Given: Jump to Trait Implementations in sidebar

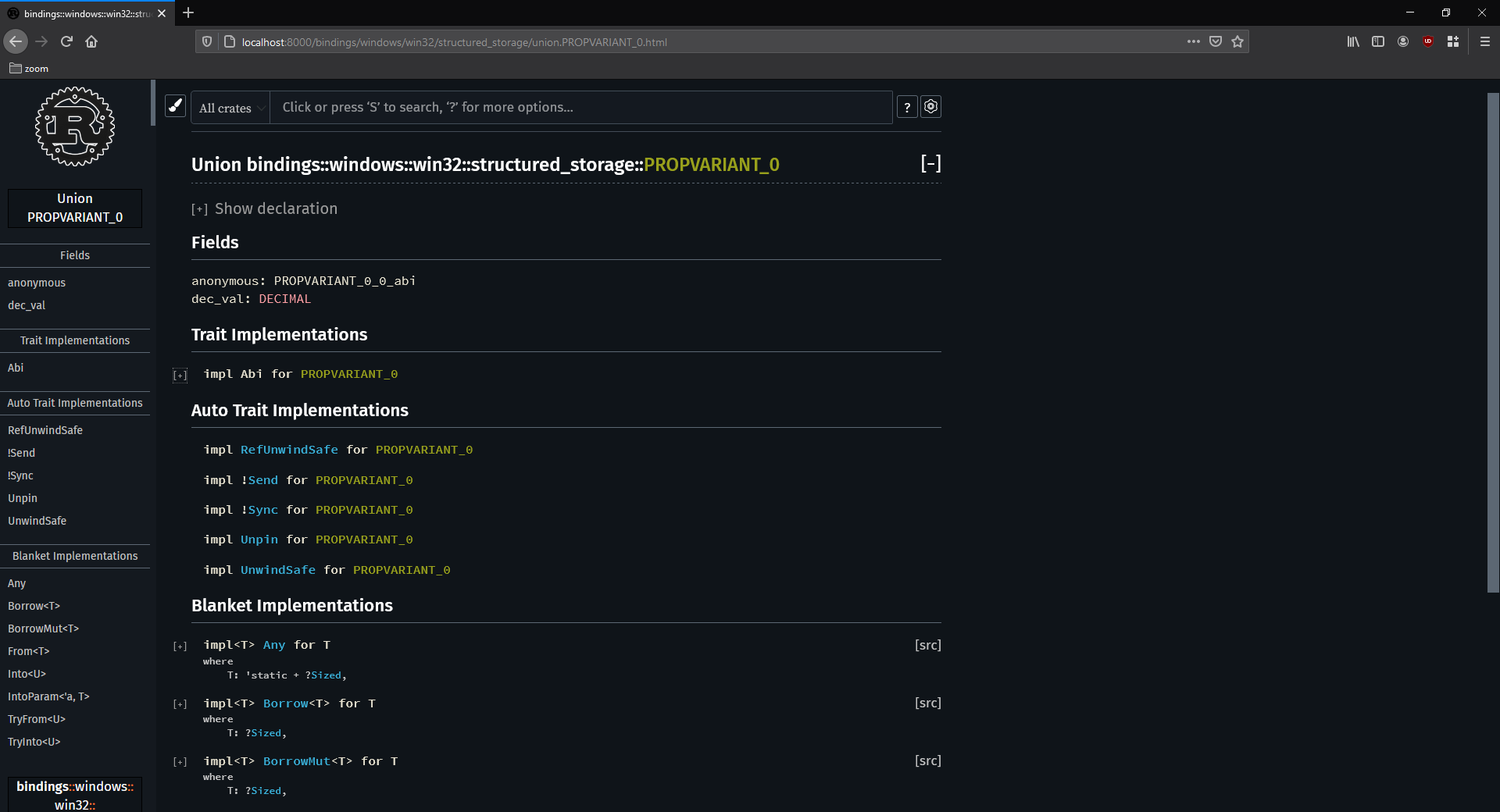Looking at the screenshot, I should (x=75, y=340).
